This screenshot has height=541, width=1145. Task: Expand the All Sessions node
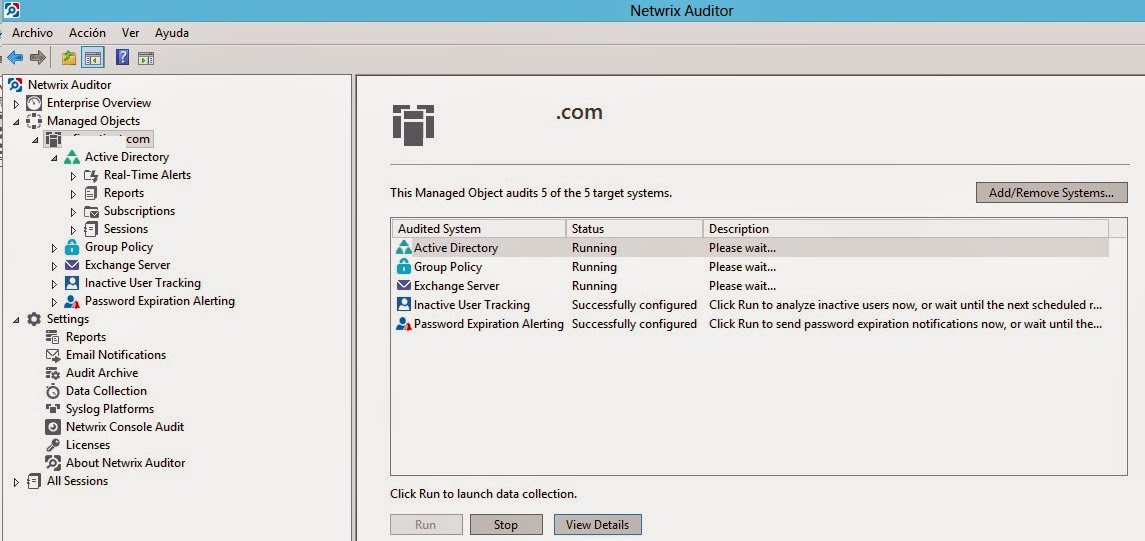(16, 482)
